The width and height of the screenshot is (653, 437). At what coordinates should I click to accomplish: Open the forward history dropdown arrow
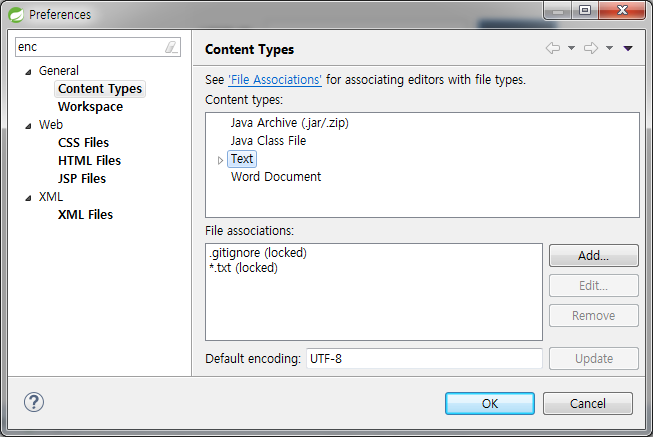[609, 48]
